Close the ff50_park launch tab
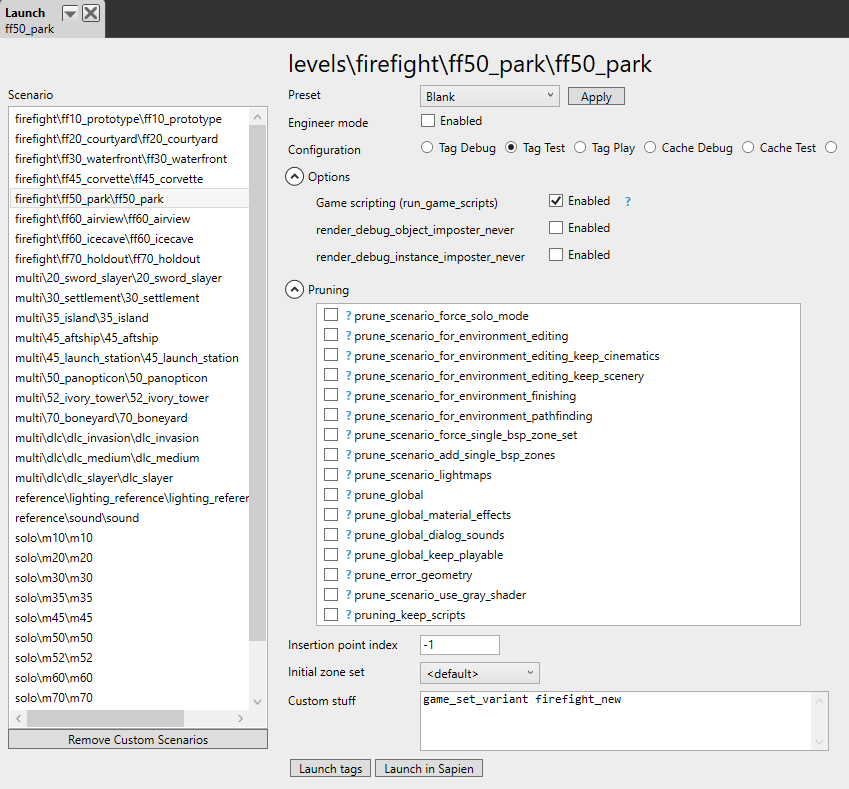The height and width of the screenshot is (789, 849). [x=89, y=13]
